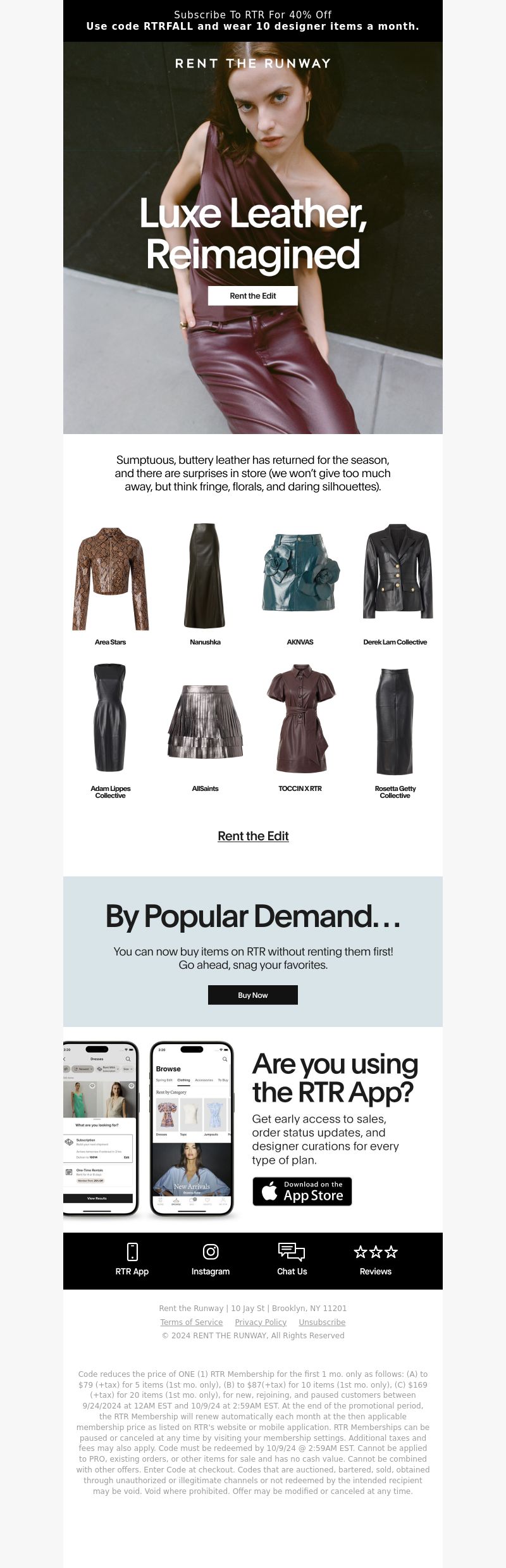
Task: Open the Instagram camera icon
Action: point(211,1251)
